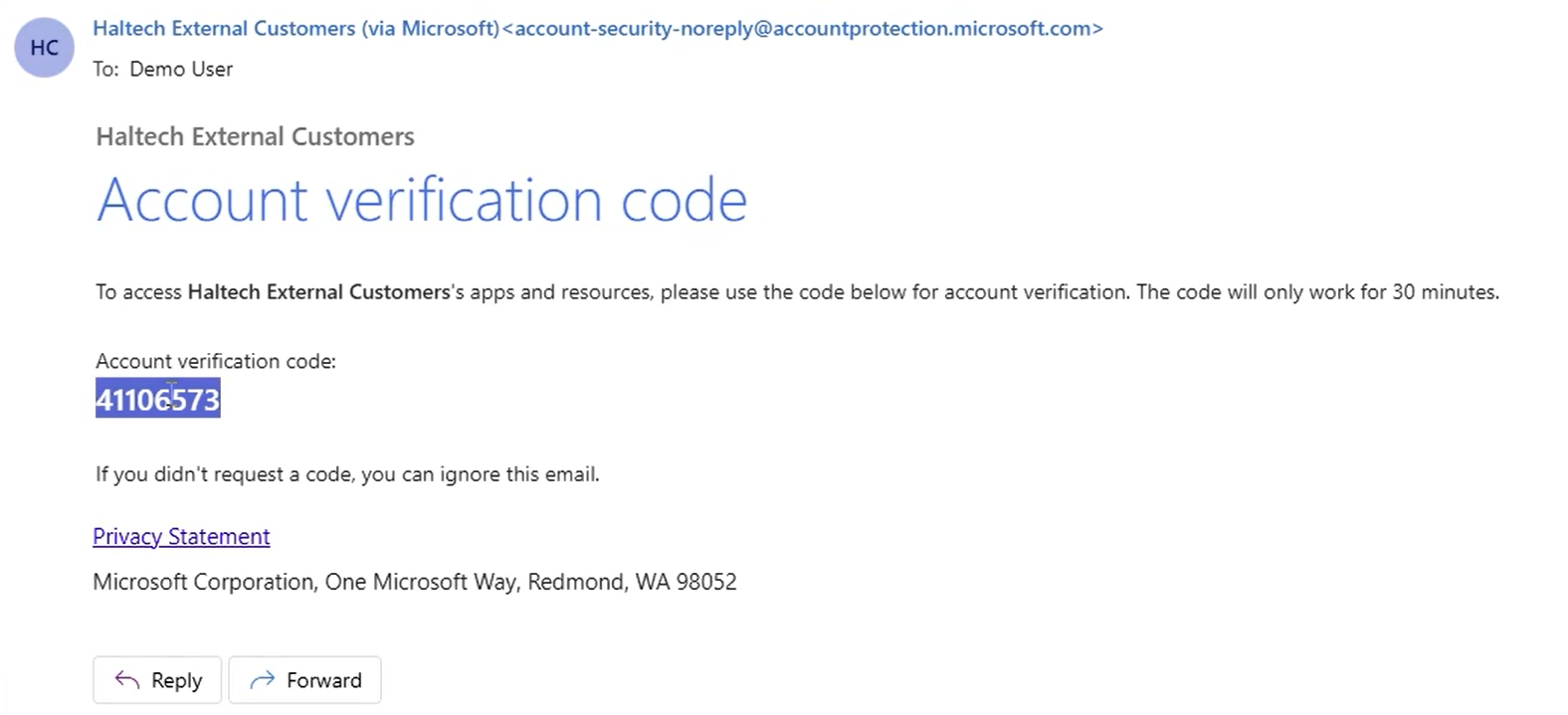The height and width of the screenshot is (715, 1568).
Task: Click 'If you didn't request a code' line
Action: (347, 474)
